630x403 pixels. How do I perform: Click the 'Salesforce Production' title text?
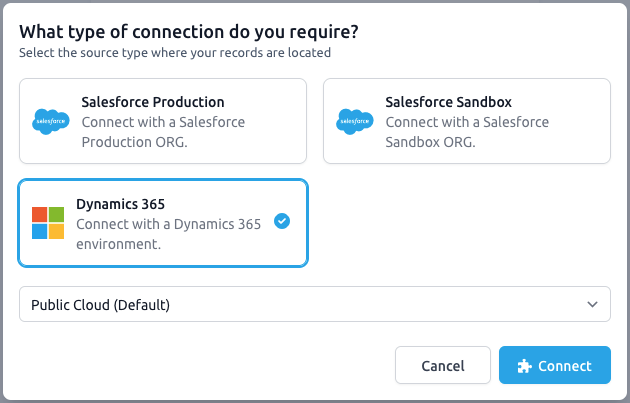click(153, 102)
